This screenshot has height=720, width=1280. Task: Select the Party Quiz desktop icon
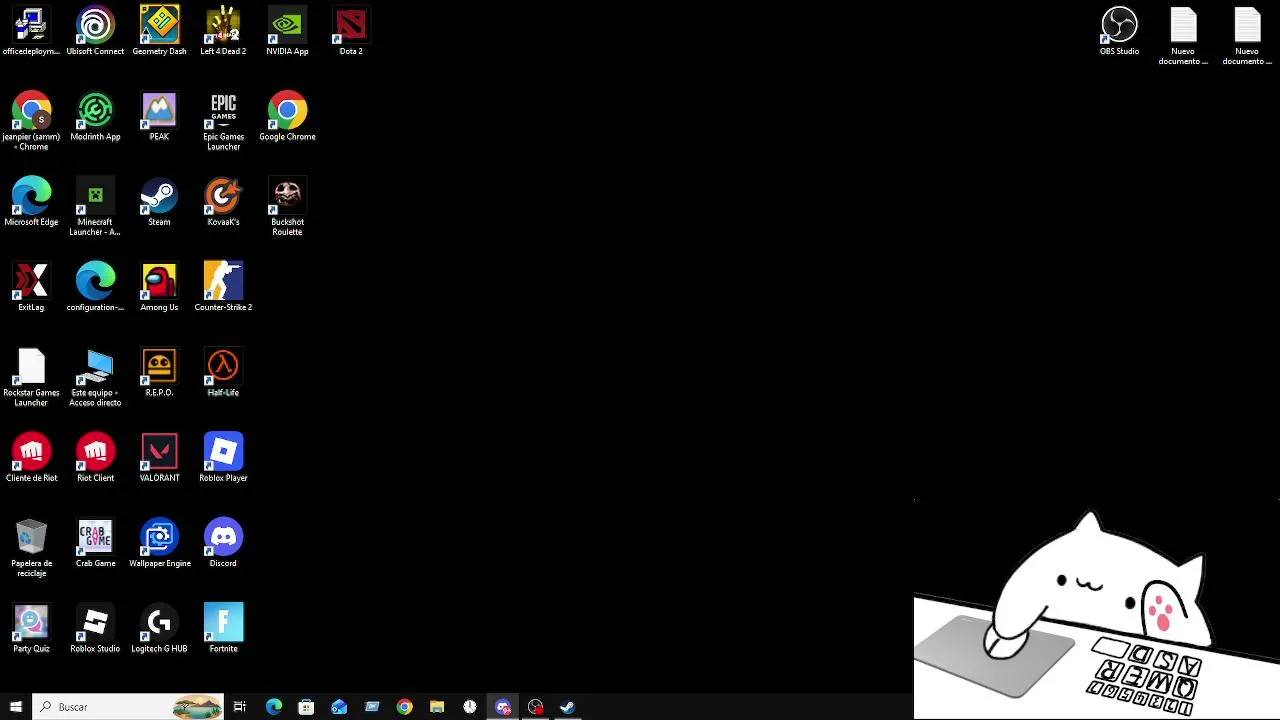coord(31,628)
